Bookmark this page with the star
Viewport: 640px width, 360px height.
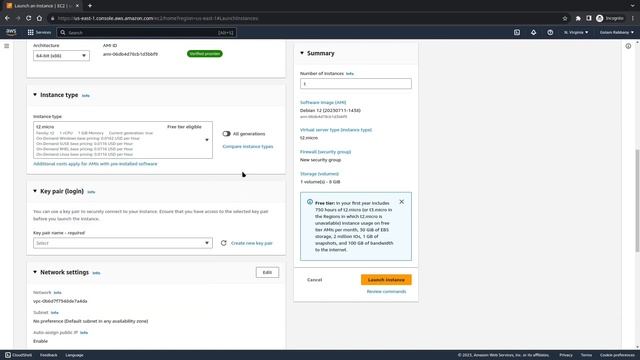[x=565, y=18]
